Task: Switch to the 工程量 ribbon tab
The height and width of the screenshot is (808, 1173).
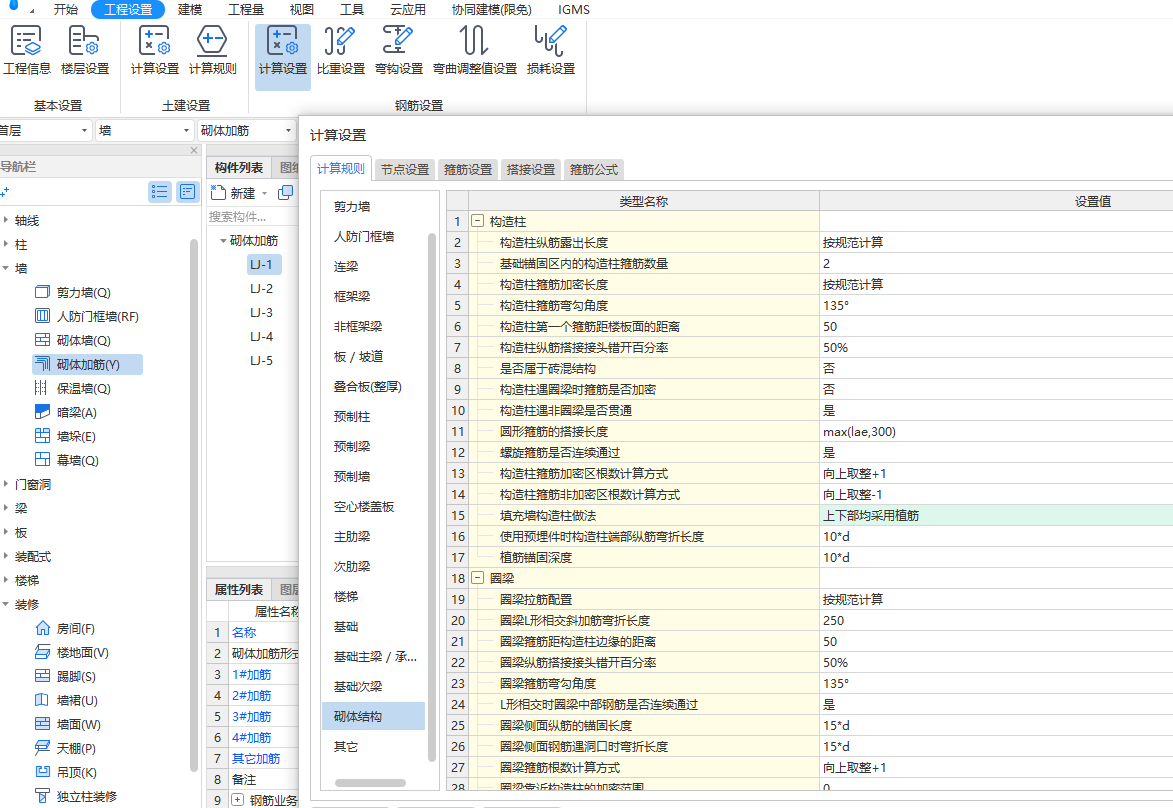Action: pyautogui.click(x=246, y=10)
